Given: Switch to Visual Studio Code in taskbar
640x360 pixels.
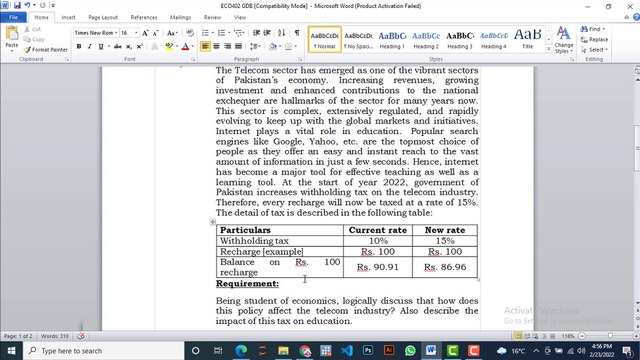Looking at the screenshot, I should click(347, 351).
